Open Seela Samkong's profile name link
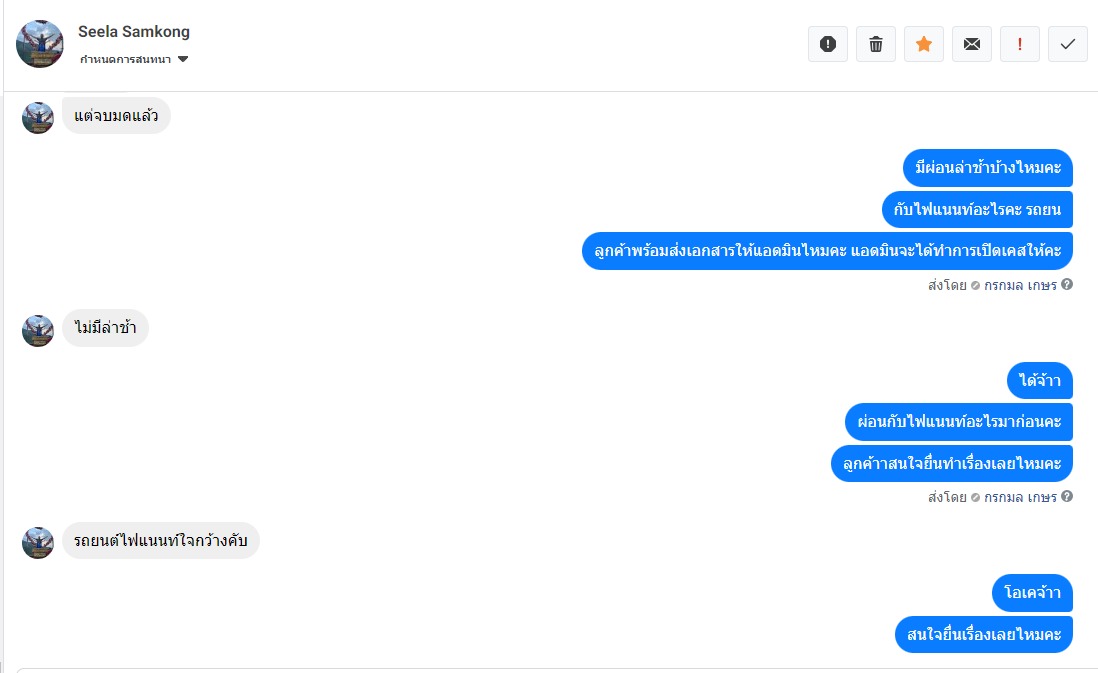Viewport: 1098px width, 673px height. point(134,31)
